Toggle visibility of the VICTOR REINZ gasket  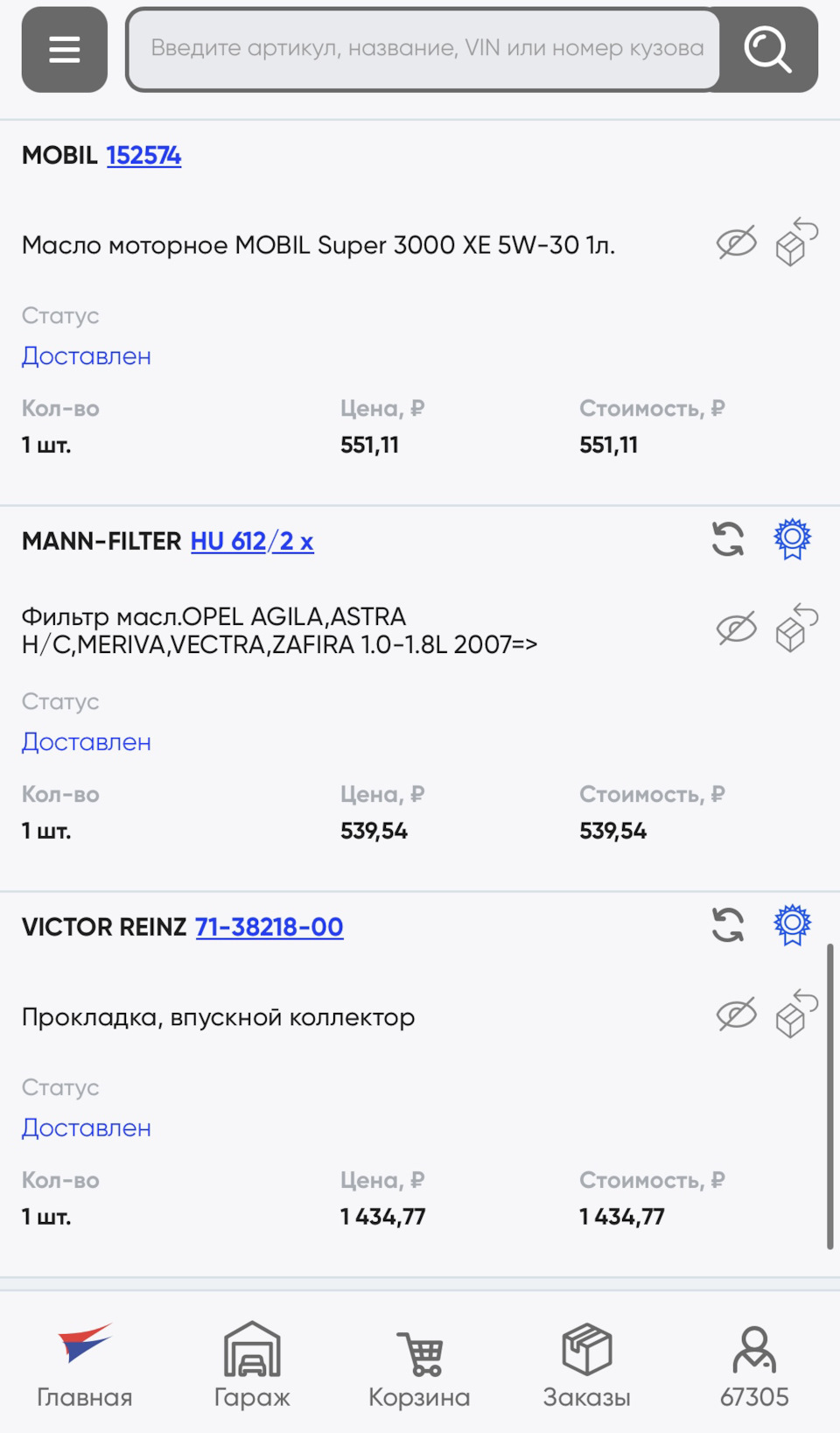[736, 1015]
